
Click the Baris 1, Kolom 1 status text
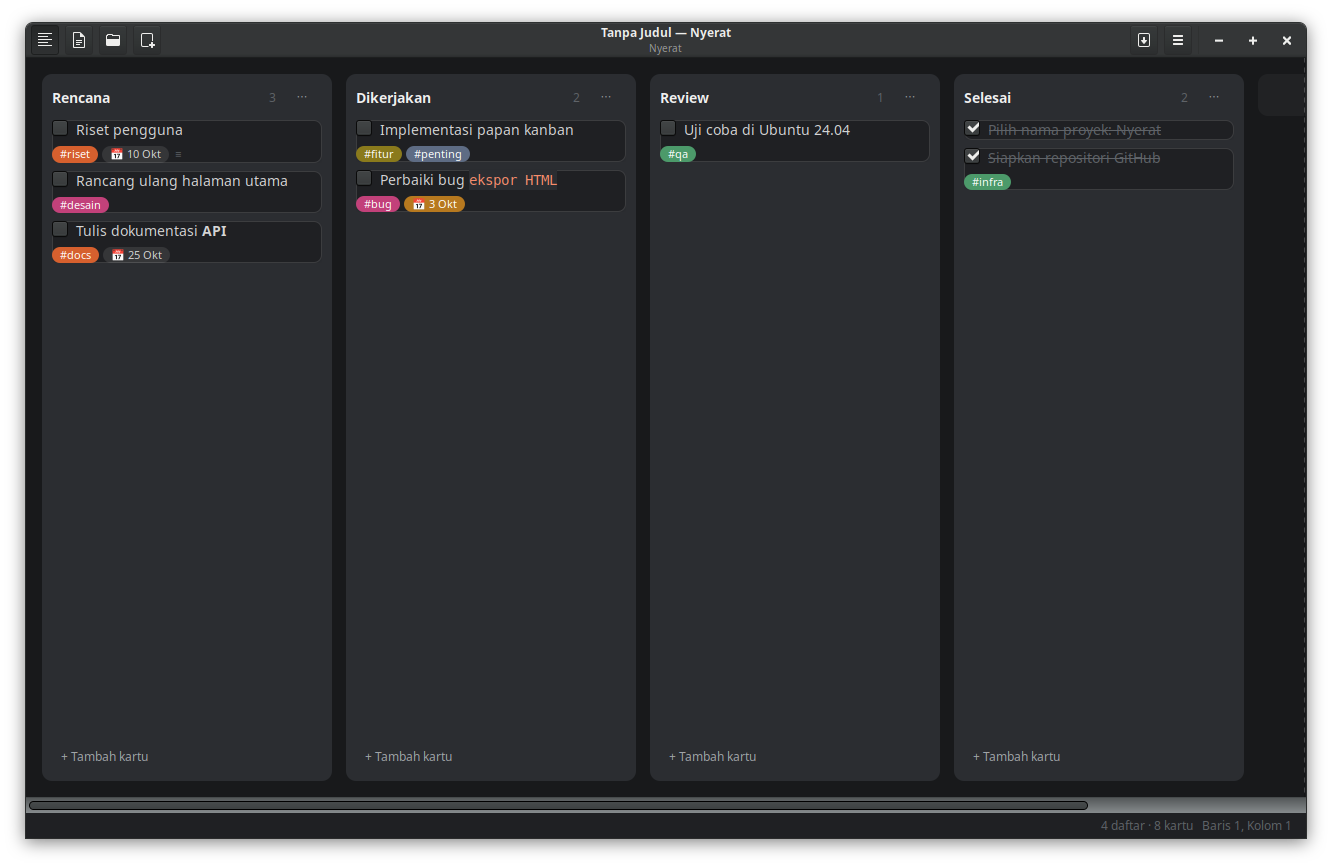point(1247,826)
